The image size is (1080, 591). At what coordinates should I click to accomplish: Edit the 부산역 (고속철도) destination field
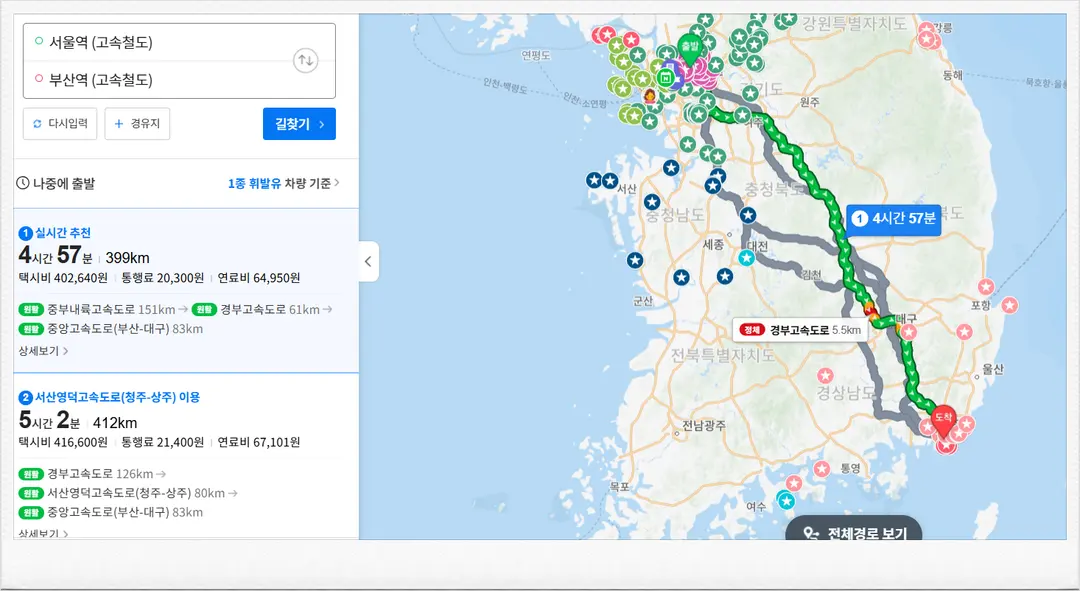[x=158, y=80]
